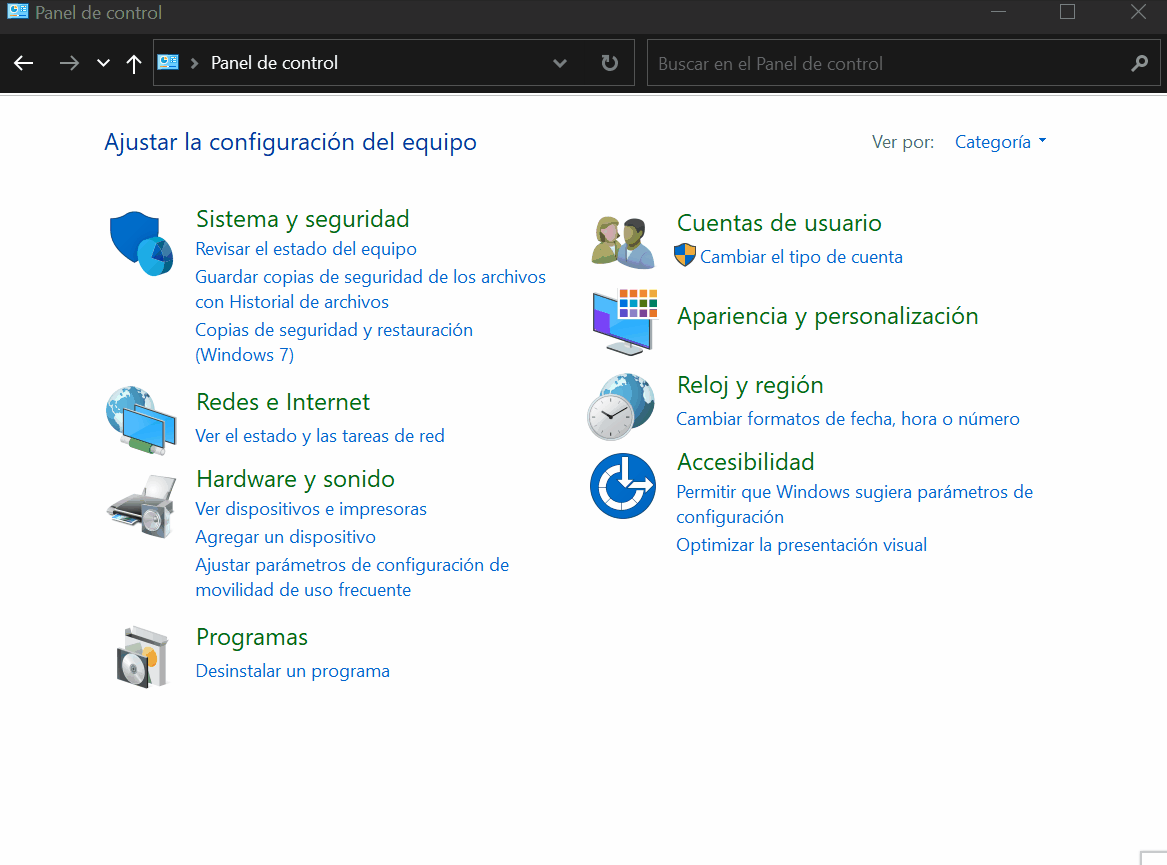The width and height of the screenshot is (1167, 865).
Task: Click the Control Panel icon in the address bar
Action: click(168, 63)
